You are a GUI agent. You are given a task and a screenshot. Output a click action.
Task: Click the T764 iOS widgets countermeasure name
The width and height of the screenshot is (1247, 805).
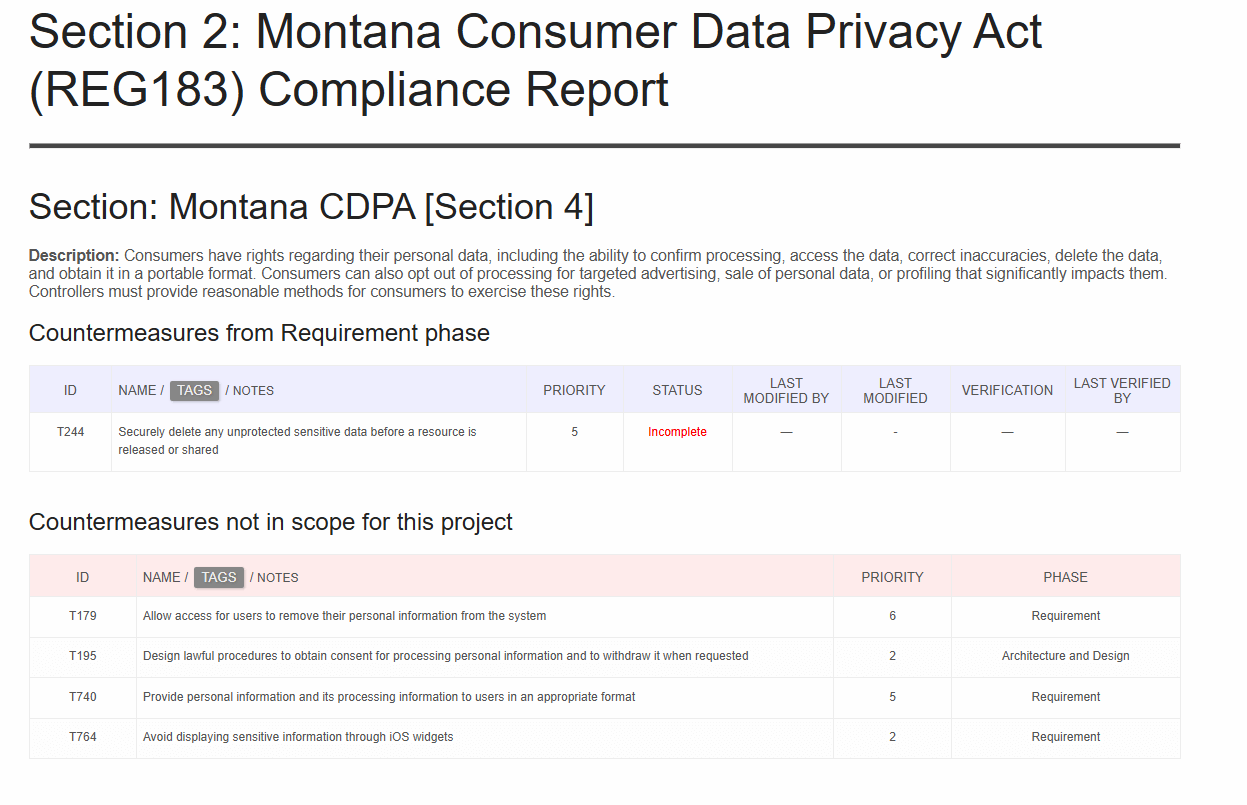click(298, 737)
